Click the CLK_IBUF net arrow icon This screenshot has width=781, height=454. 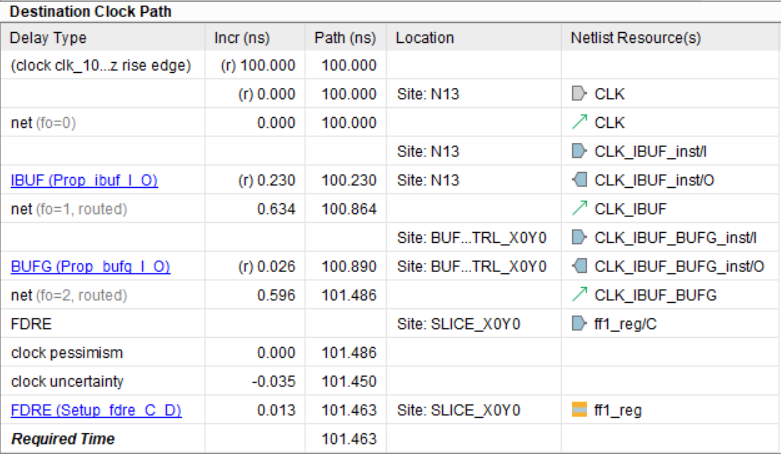(x=578, y=210)
